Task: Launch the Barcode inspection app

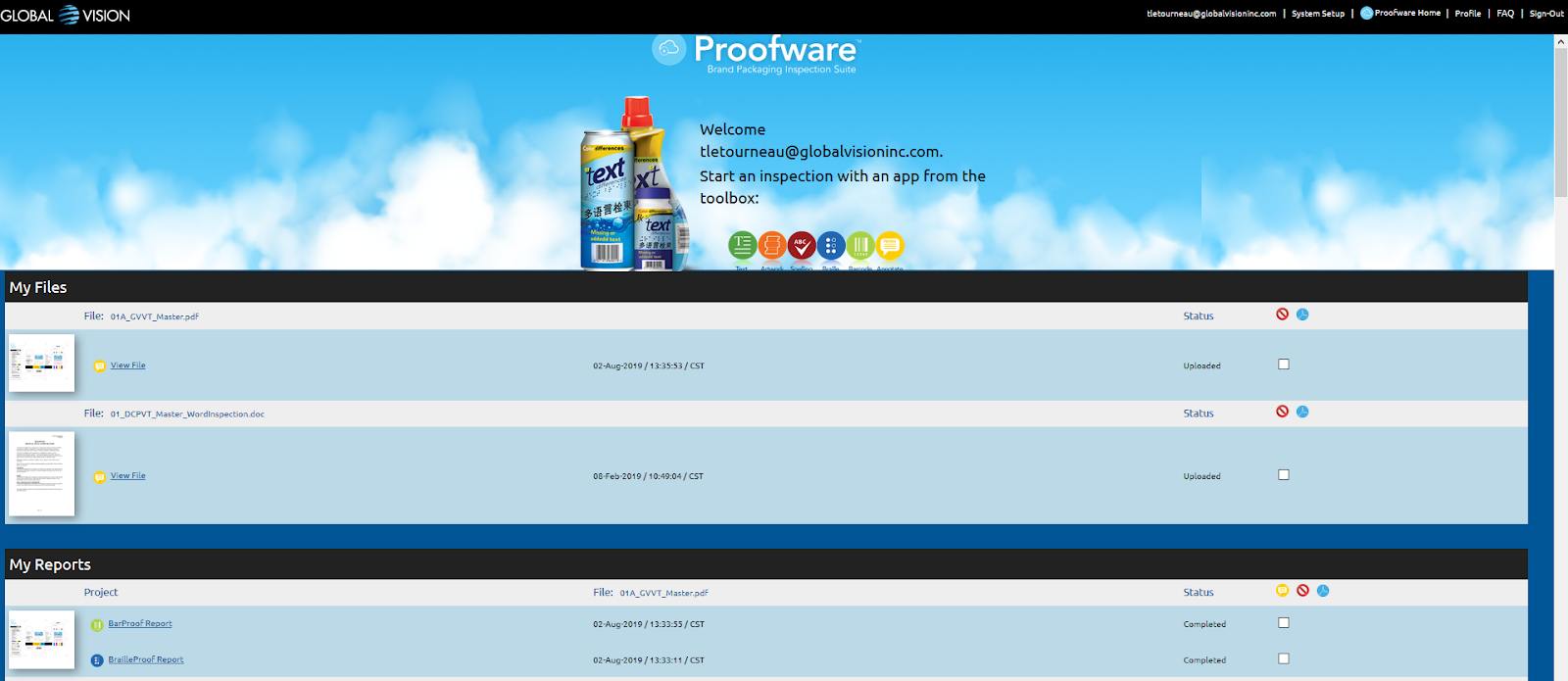Action: coord(860,245)
